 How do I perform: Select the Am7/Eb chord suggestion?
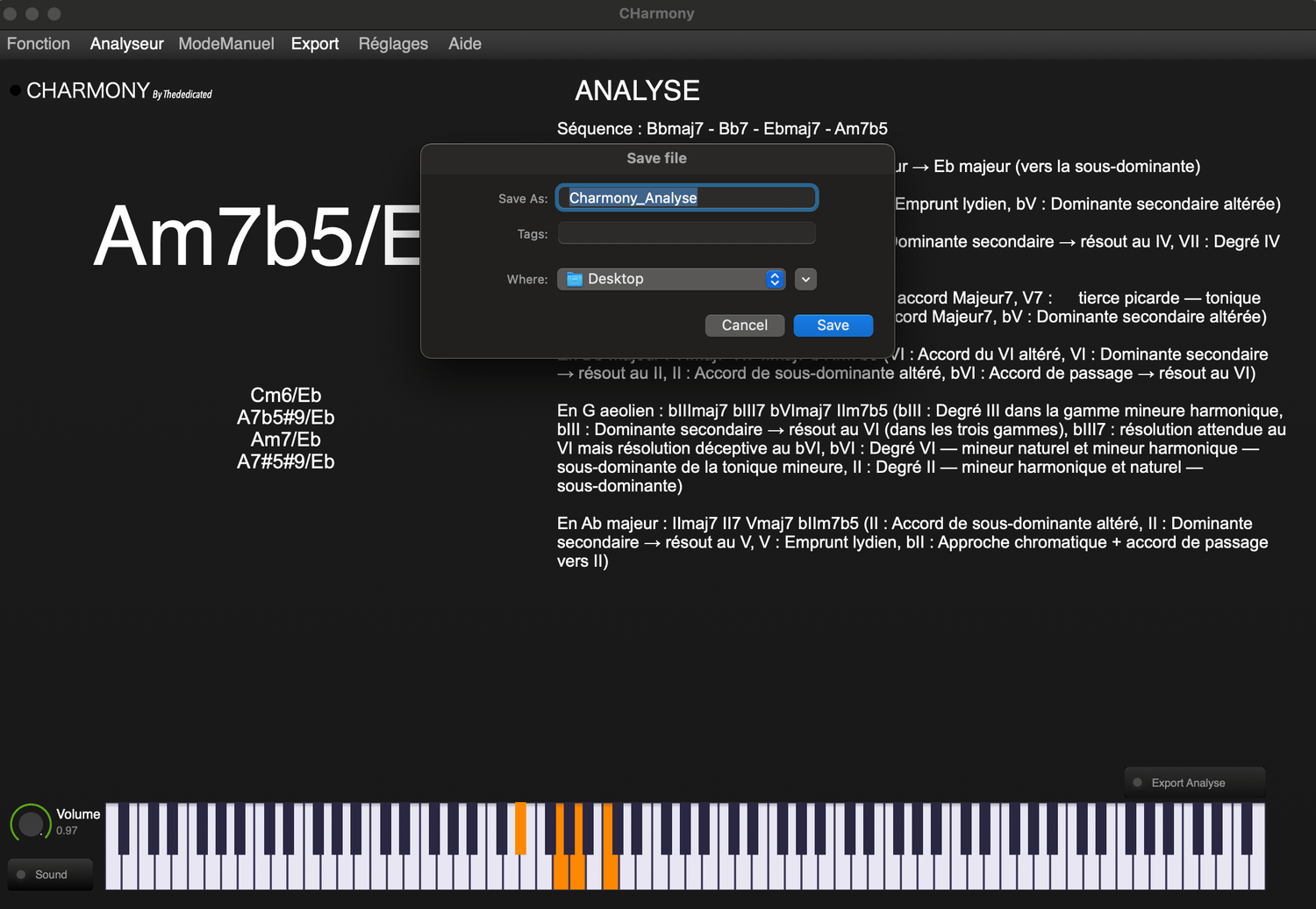286,440
